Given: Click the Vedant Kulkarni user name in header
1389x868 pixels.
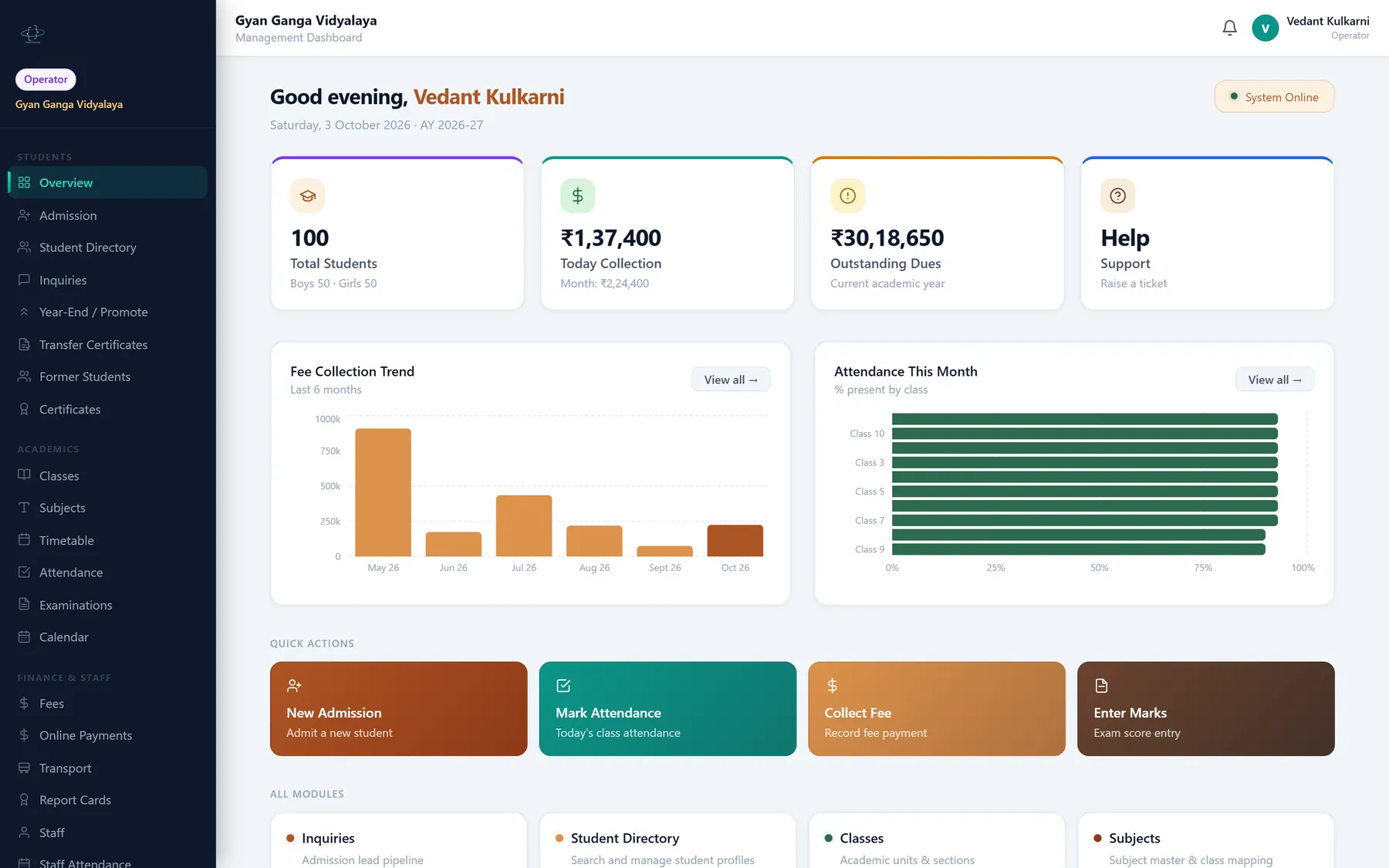Looking at the screenshot, I should pos(1328,21).
